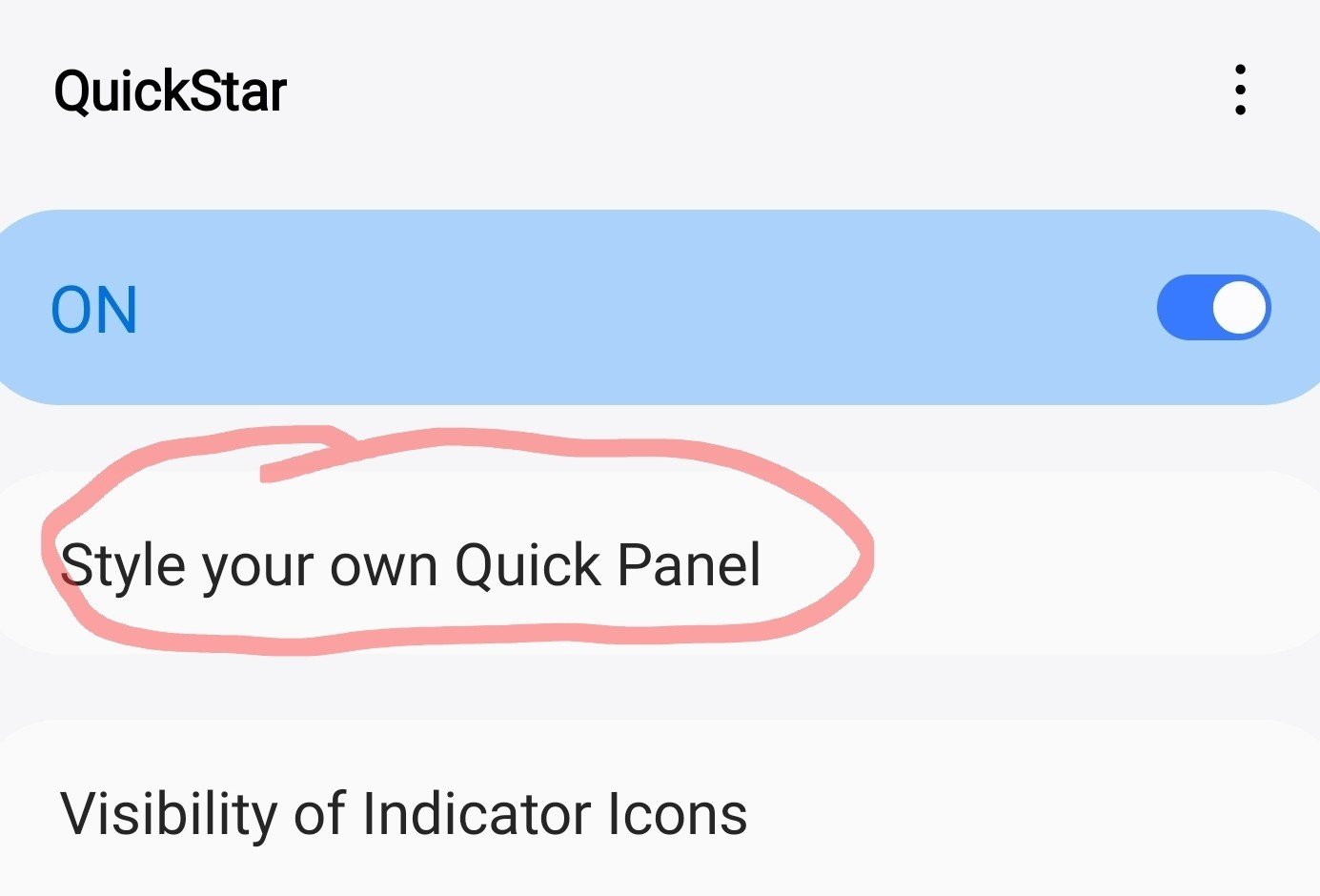Tap the Indicator Icons visibility entry

[x=403, y=814]
